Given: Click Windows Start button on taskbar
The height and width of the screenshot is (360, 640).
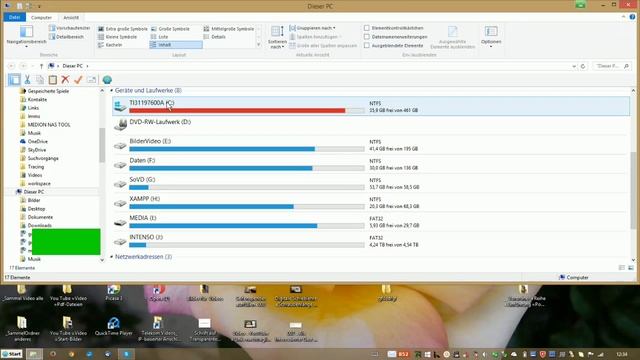Looking at the screenshot, I should click(12, 354).
